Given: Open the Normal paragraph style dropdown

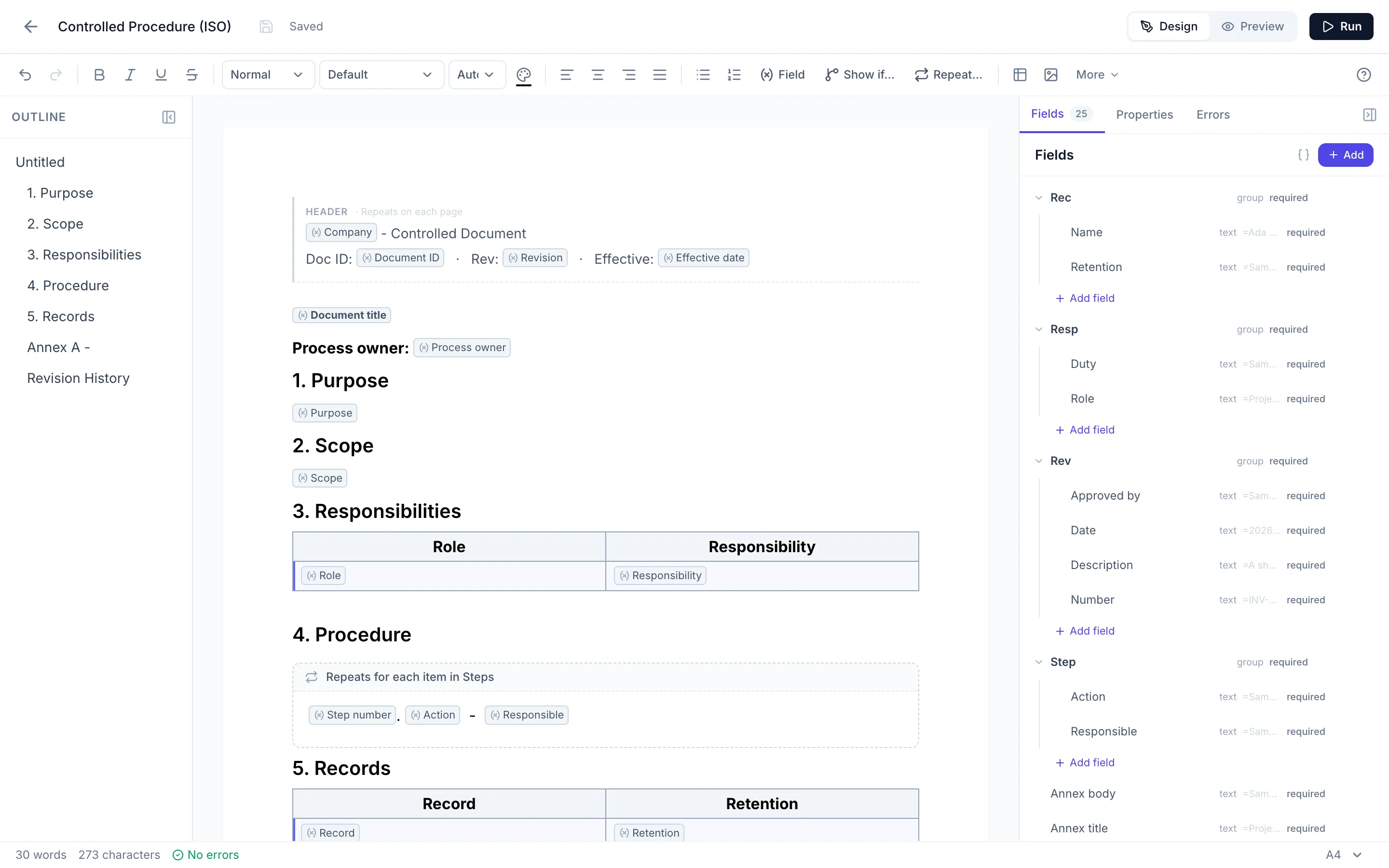Looking at the screenshot, I should point(268,75).
